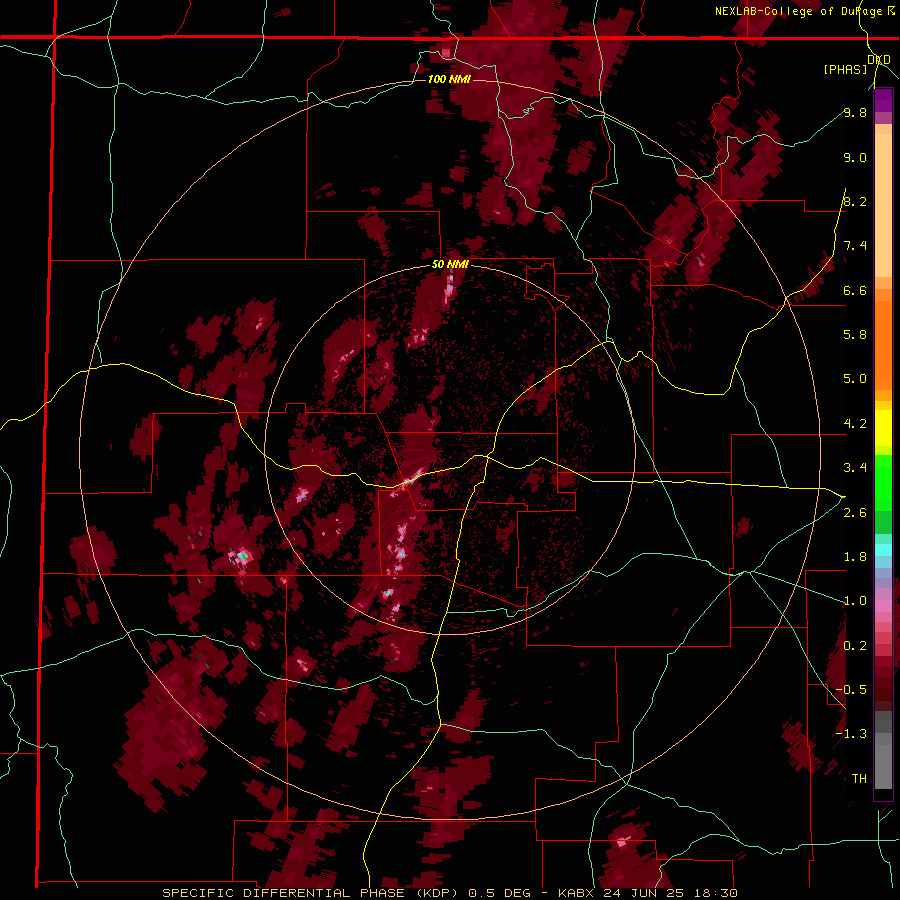Click the 5.8 value on color scale
Image resolution: width=900 pixels, height=900 pixels.
coord(855,334)
